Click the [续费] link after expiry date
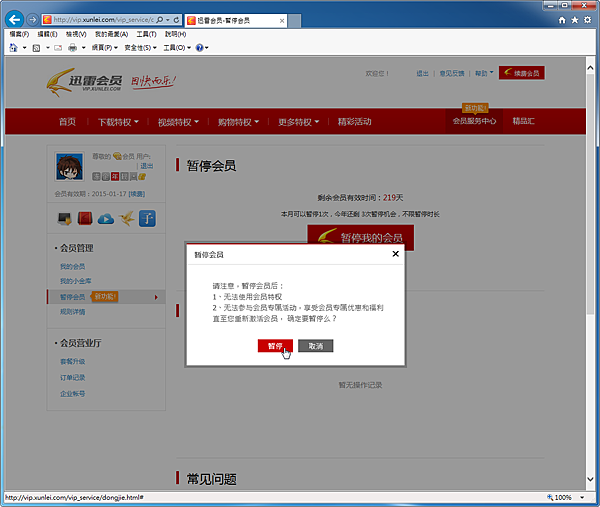The height and width of the screenshot is (507, 600). coord(137,194)
